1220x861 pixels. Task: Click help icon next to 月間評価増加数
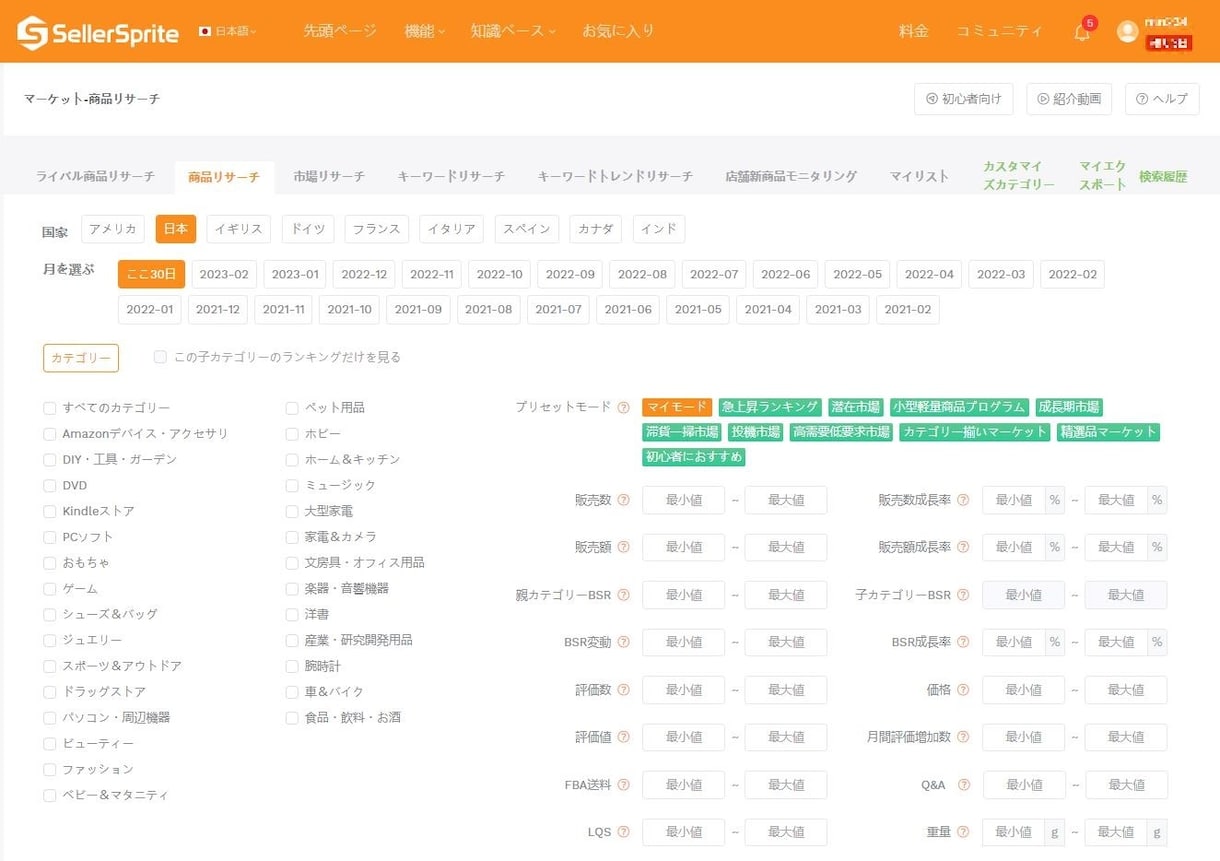tap(963, 737)
